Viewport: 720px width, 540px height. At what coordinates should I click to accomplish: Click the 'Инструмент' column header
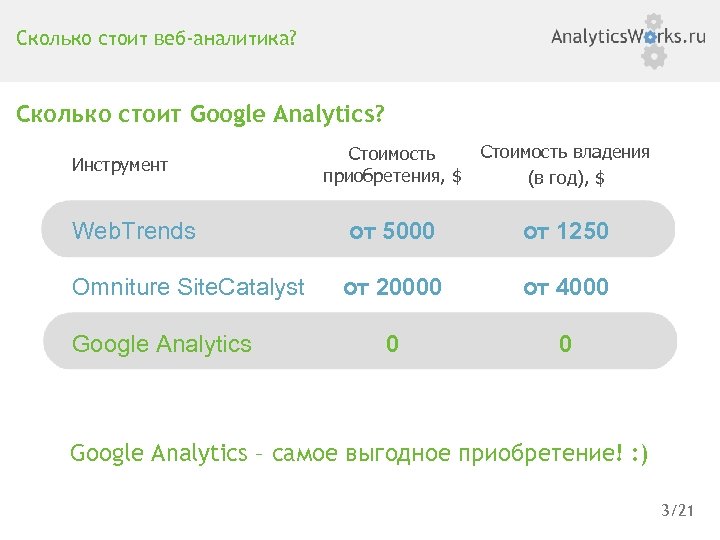pos(120,164)
